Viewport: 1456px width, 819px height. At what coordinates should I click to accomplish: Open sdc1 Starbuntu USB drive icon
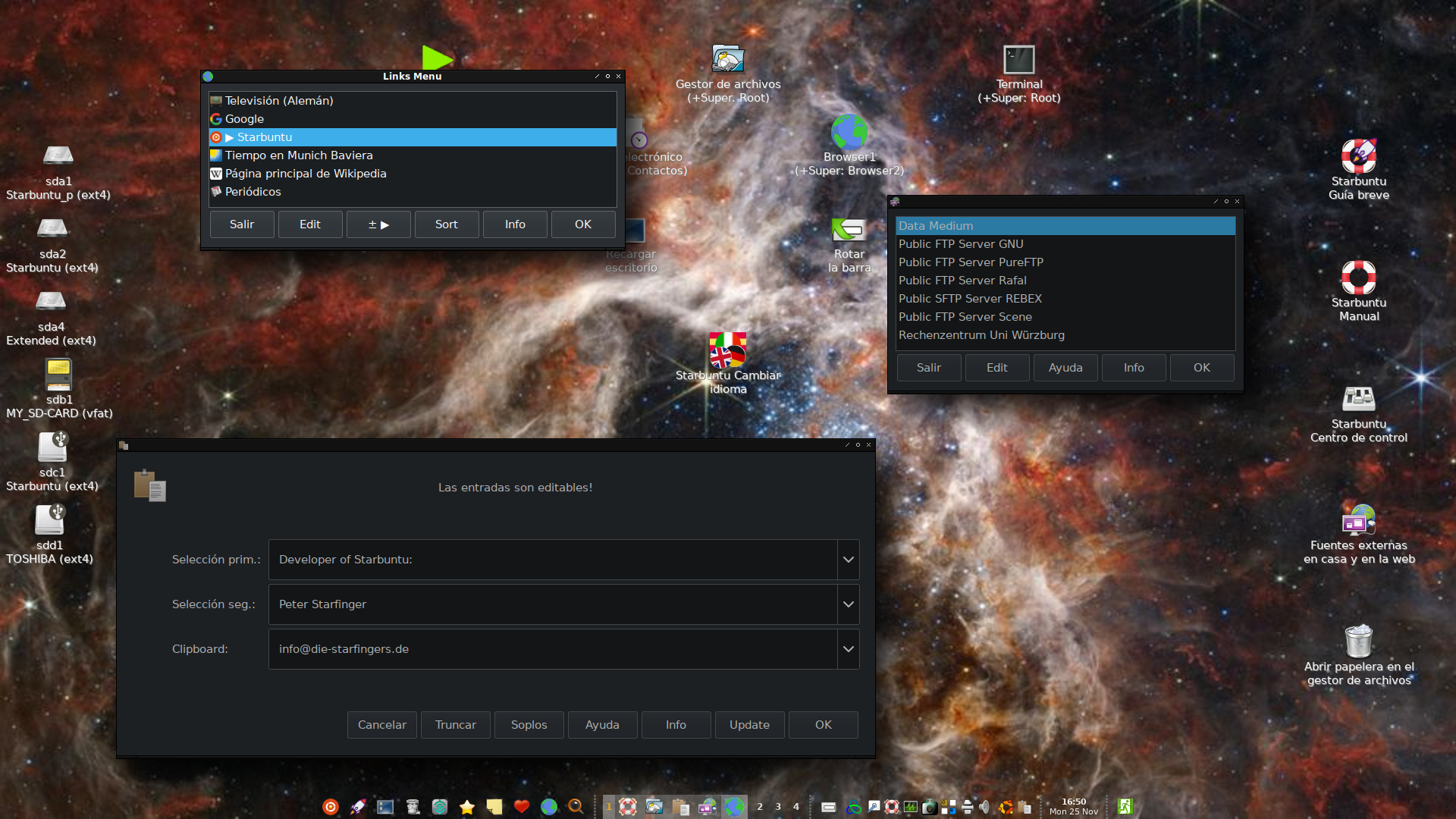(52, 447)
